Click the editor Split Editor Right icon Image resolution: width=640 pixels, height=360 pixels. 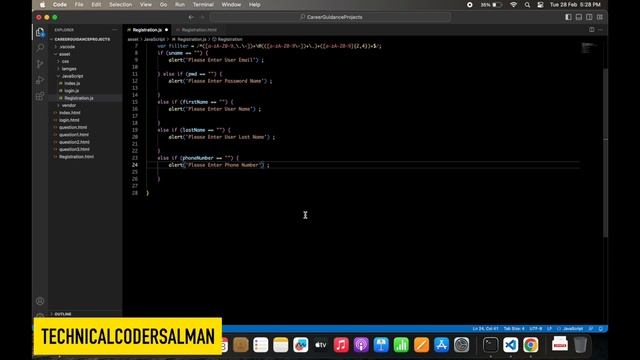click(591, 29)
